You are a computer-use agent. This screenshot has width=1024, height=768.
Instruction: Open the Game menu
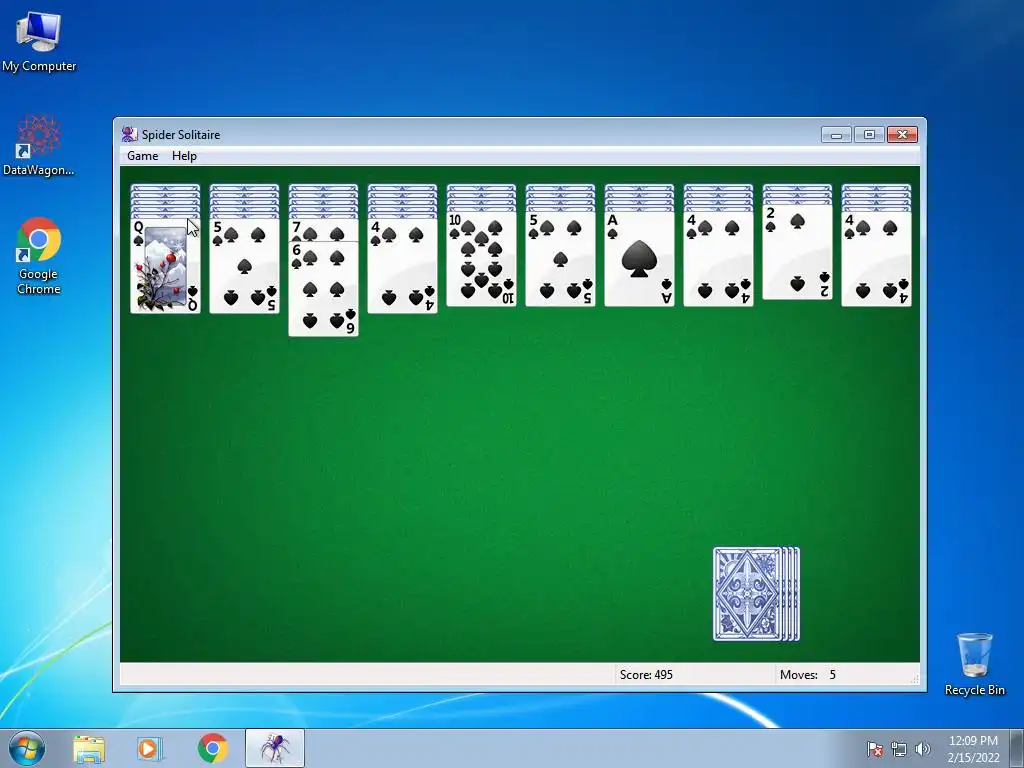click(x=142, y=155)
